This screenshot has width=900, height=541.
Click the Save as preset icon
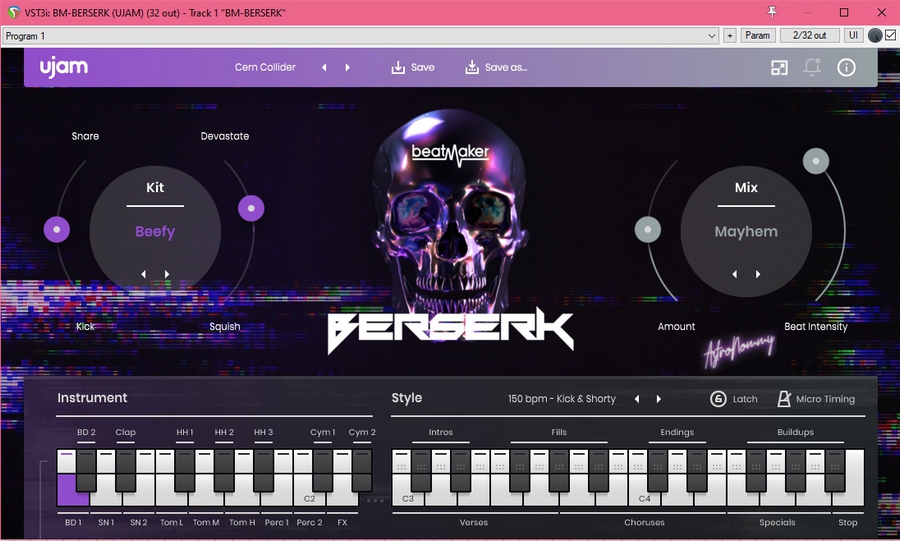pyautogui.click(x=472, y=67)
